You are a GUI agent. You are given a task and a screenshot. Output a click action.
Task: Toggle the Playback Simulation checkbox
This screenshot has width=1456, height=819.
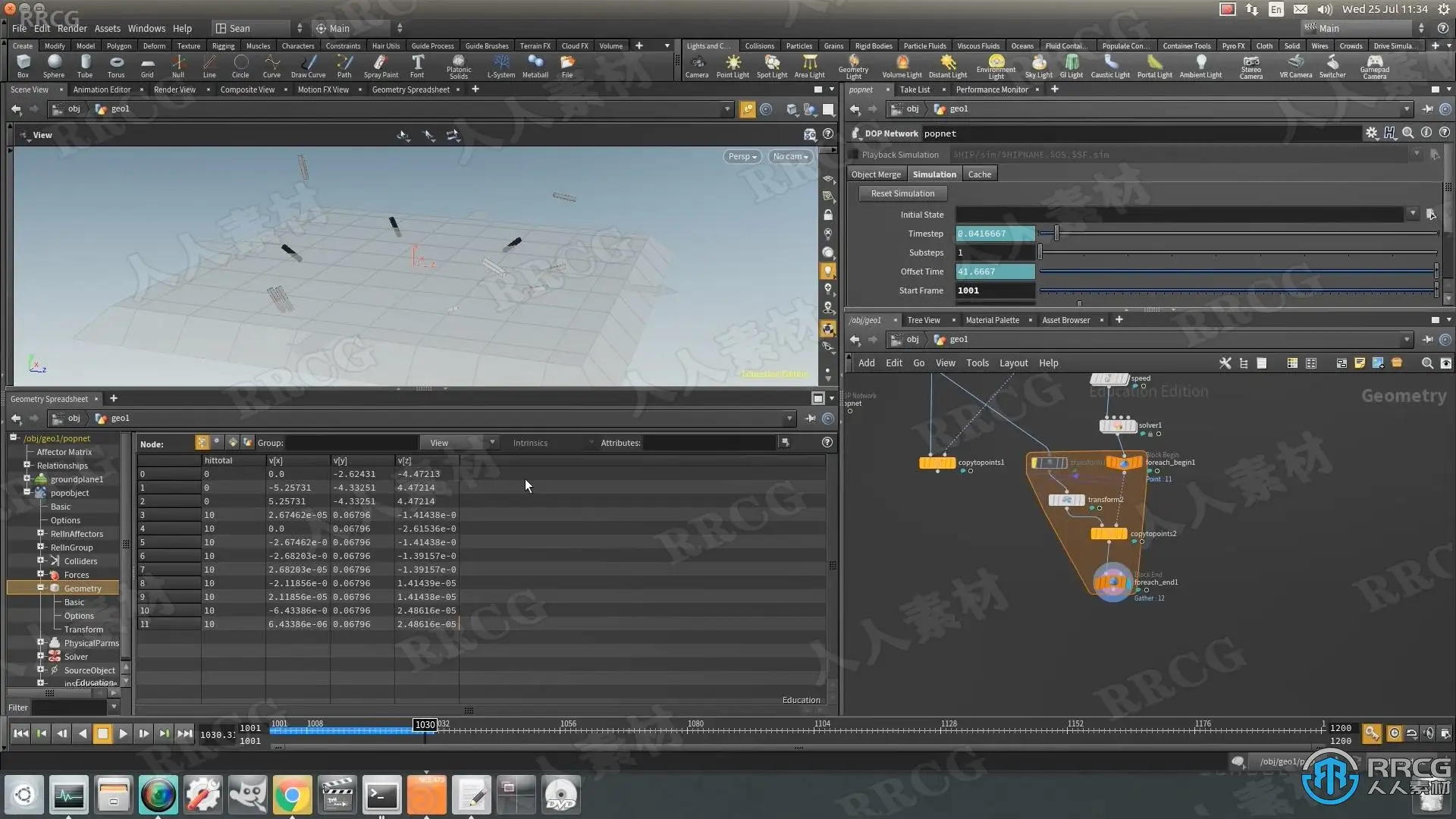pos(853,155)
